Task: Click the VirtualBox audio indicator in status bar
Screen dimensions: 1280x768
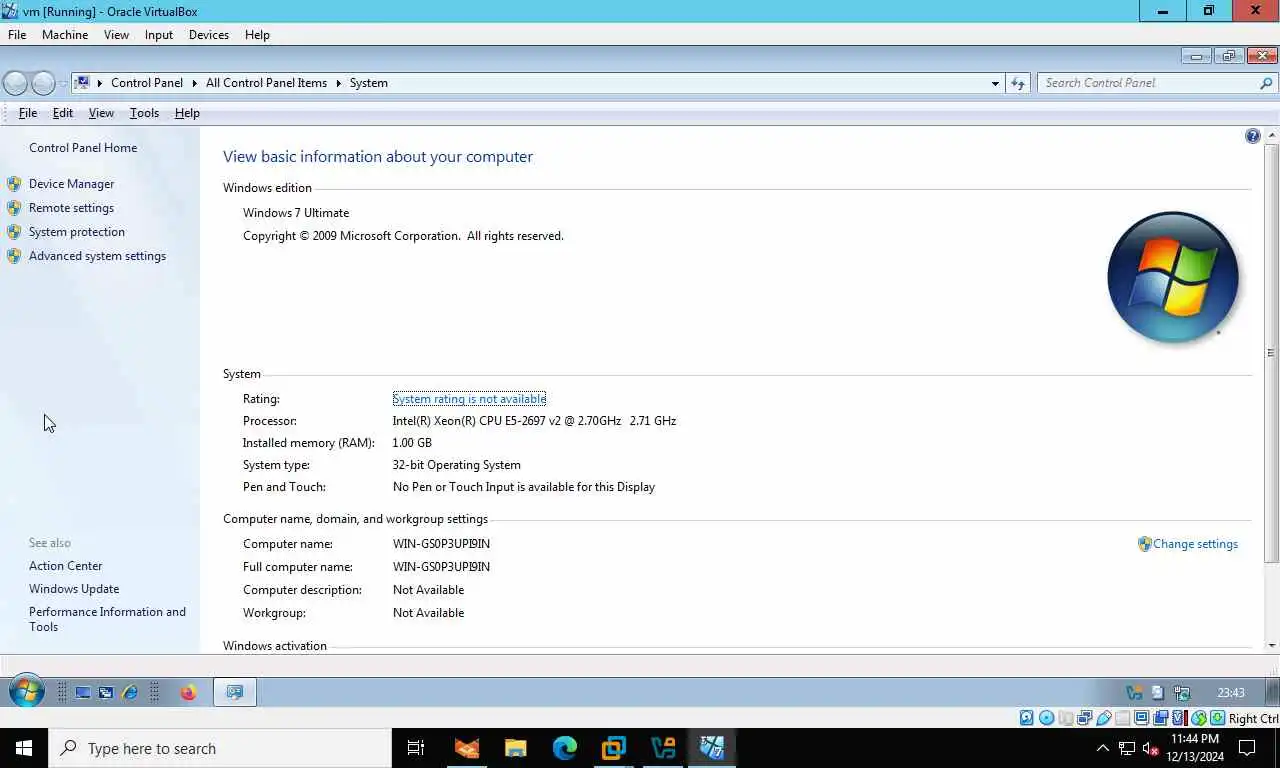Action: click(1065, 718)
